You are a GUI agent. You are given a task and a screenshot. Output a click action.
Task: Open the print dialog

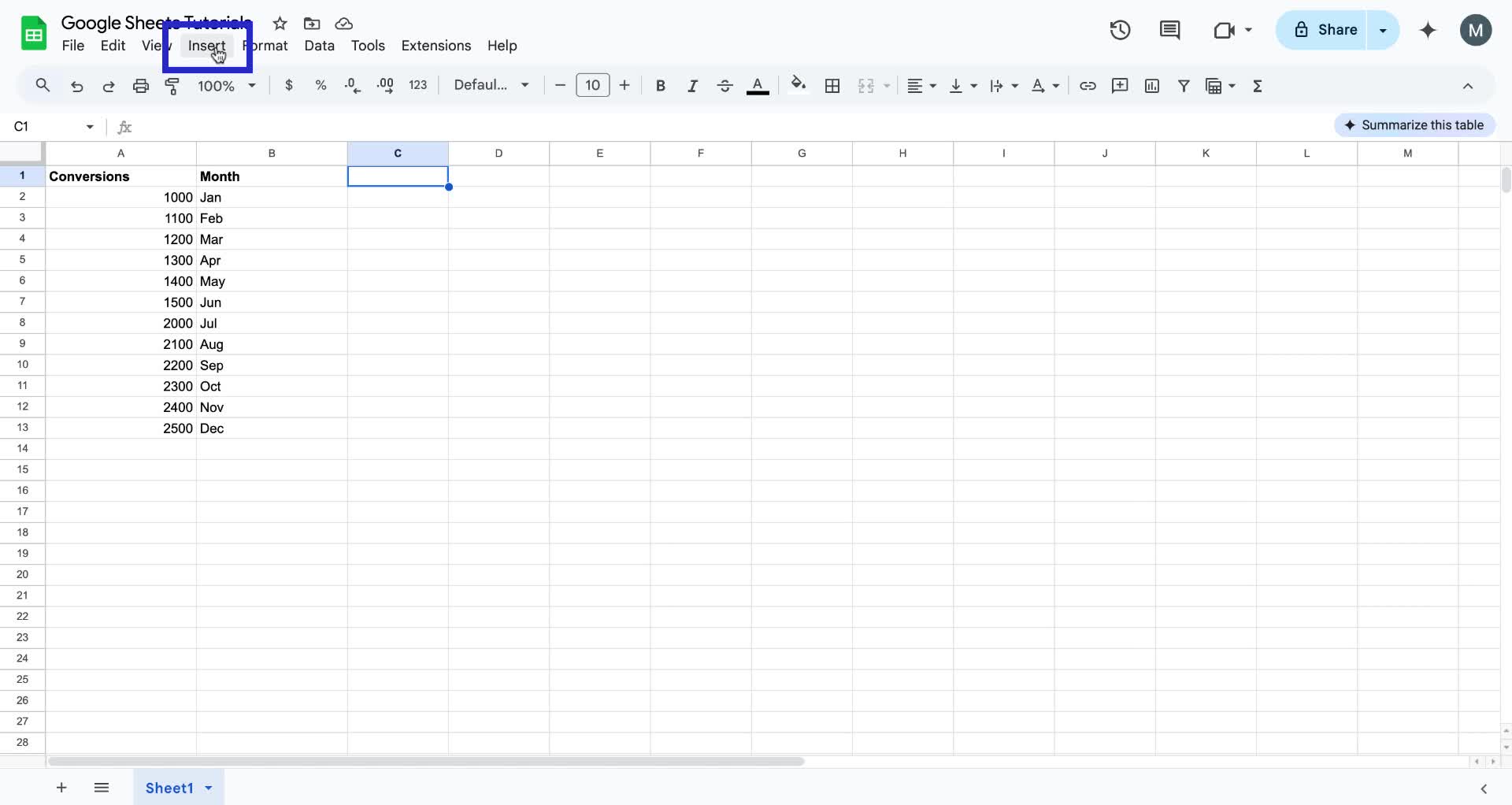(x=141, y=85)
